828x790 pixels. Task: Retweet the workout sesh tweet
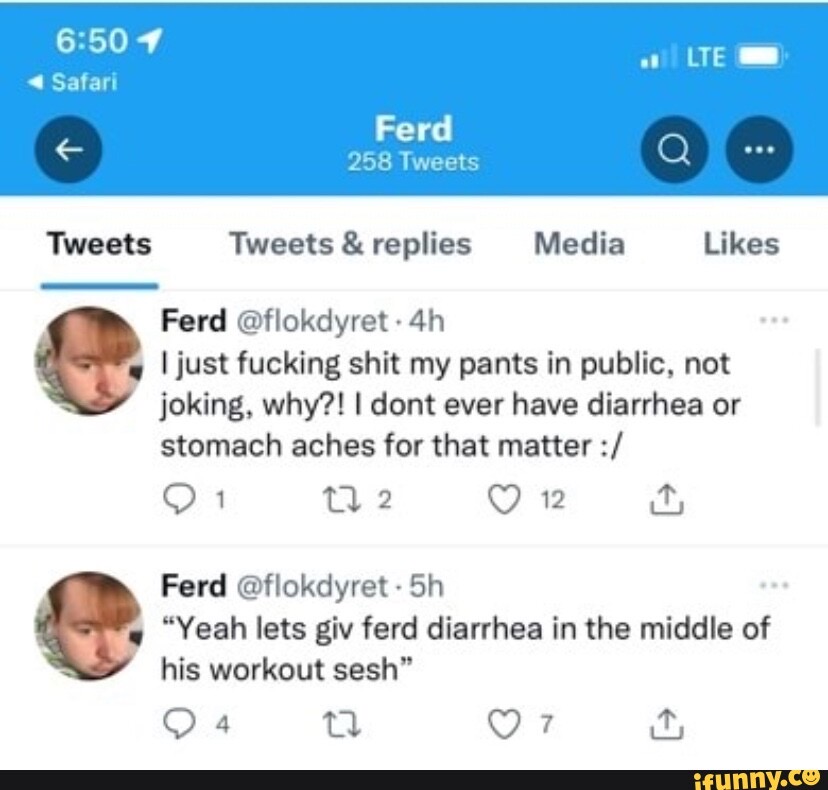(x=342, y=723)
